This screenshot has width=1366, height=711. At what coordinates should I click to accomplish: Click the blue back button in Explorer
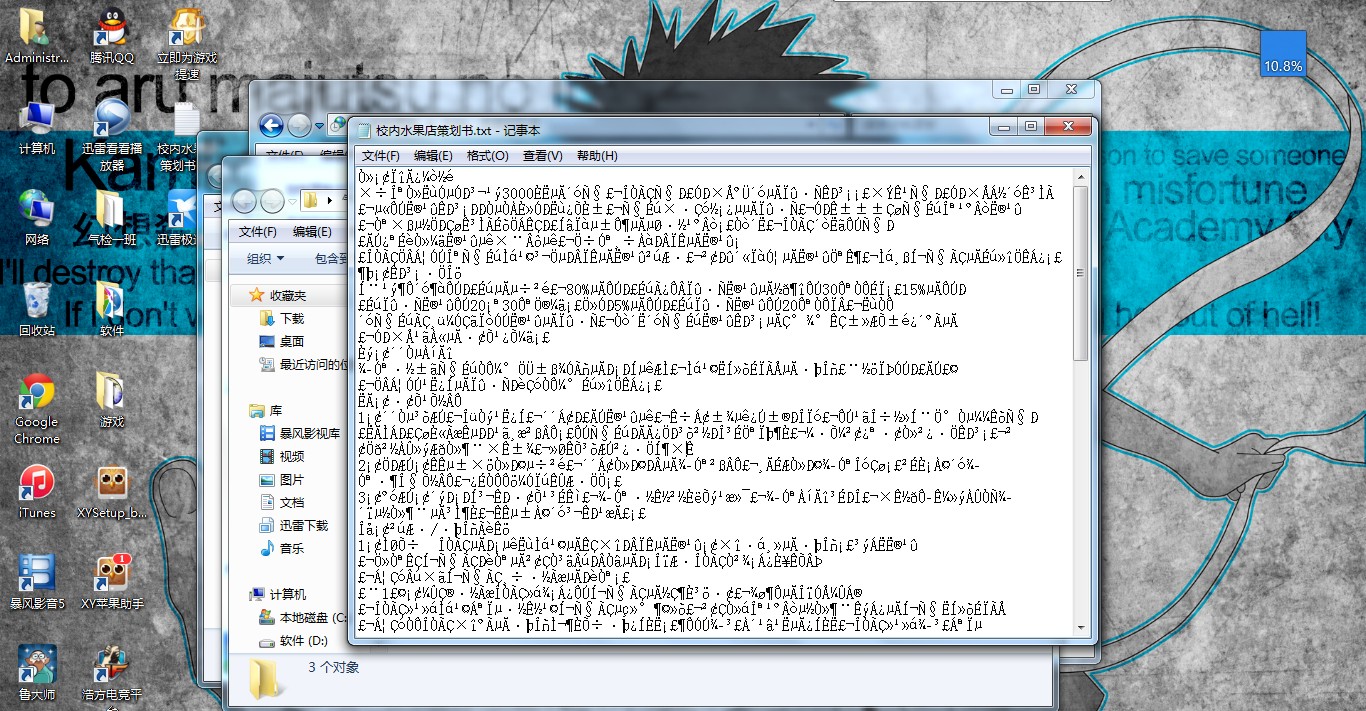[270, 126]
